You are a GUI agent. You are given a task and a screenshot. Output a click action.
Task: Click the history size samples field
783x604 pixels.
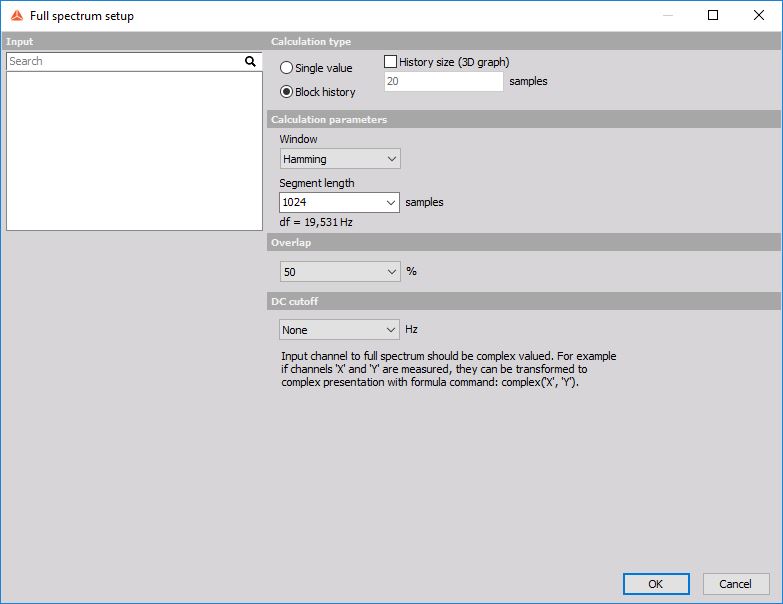coord(443,81)
